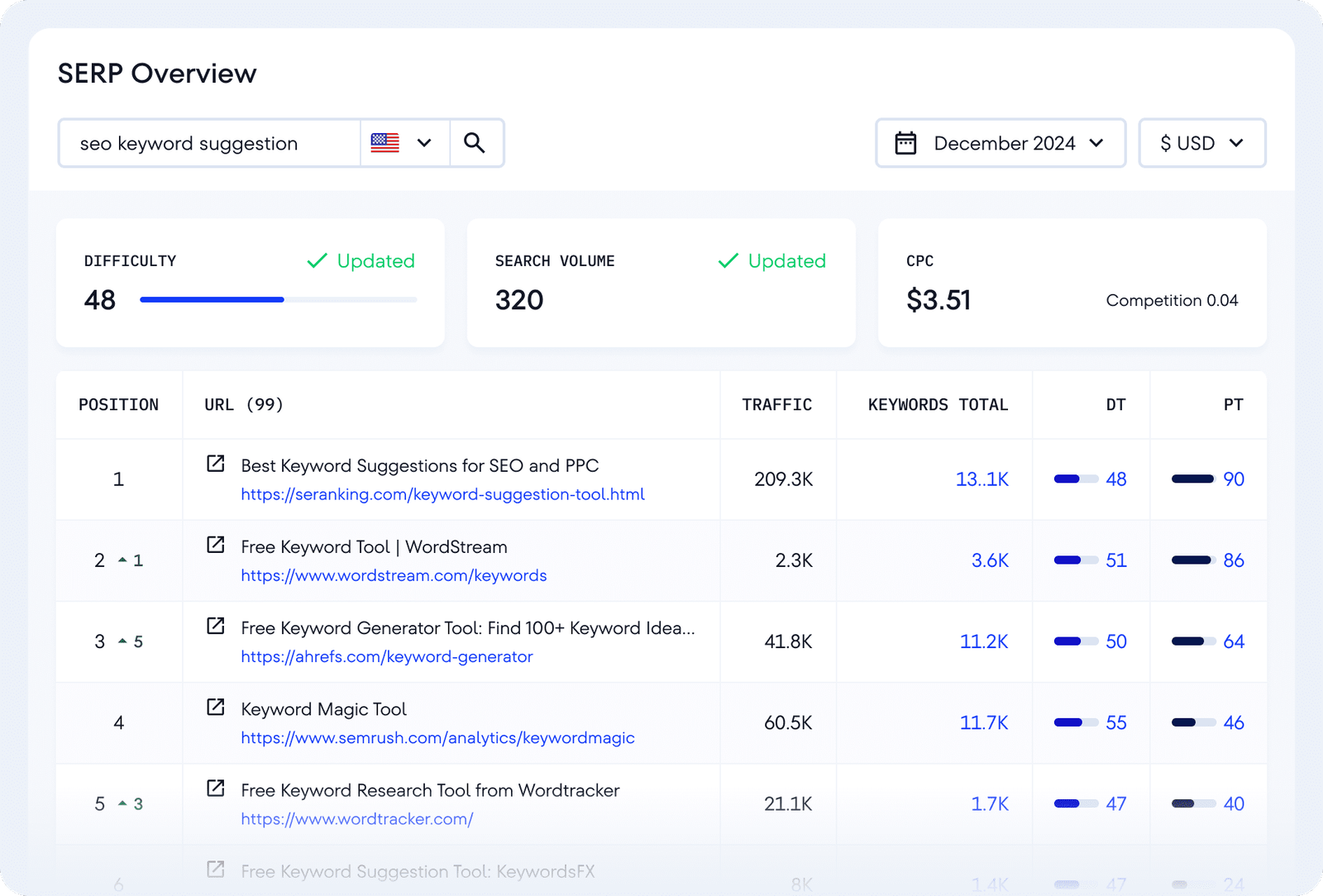Click the Keywords Total column header
Viewport: 1323px width, 896px height.
point(938,405)
